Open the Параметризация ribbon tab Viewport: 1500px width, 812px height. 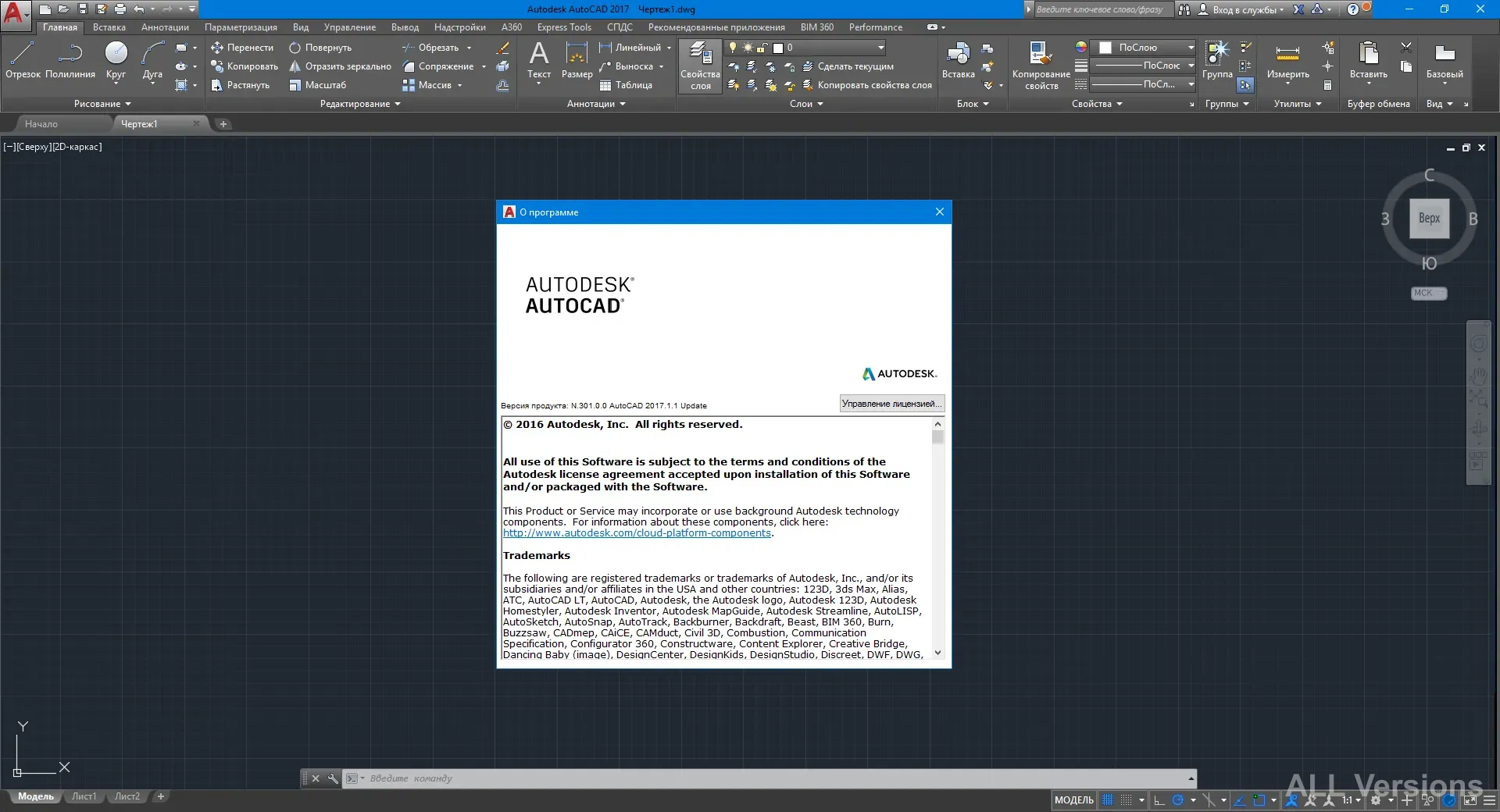tap(241, 27)
